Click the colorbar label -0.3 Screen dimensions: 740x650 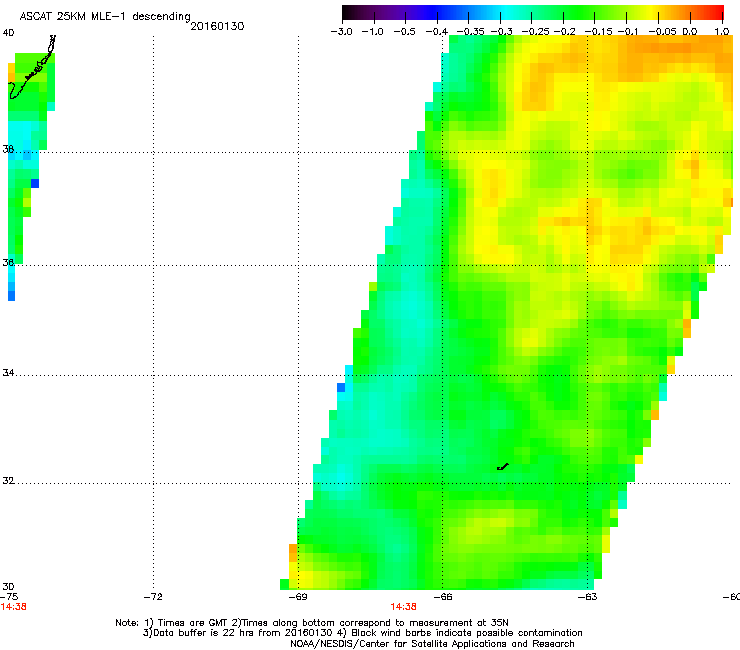click(x=502, y=32)
